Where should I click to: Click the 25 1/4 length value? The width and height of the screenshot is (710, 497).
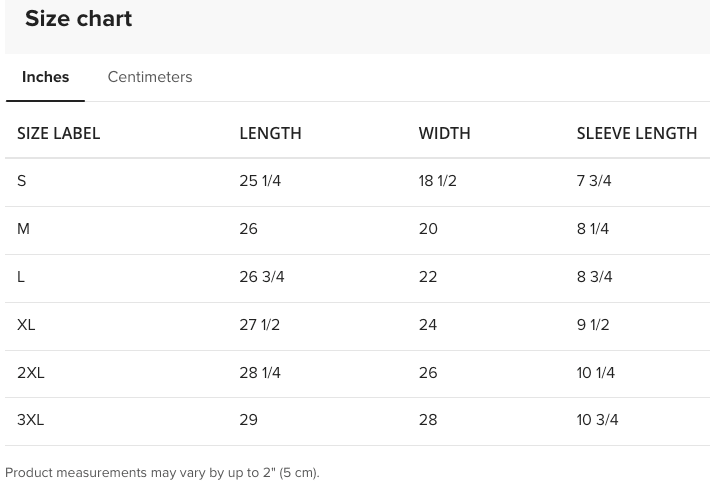(x=260, y=181)
